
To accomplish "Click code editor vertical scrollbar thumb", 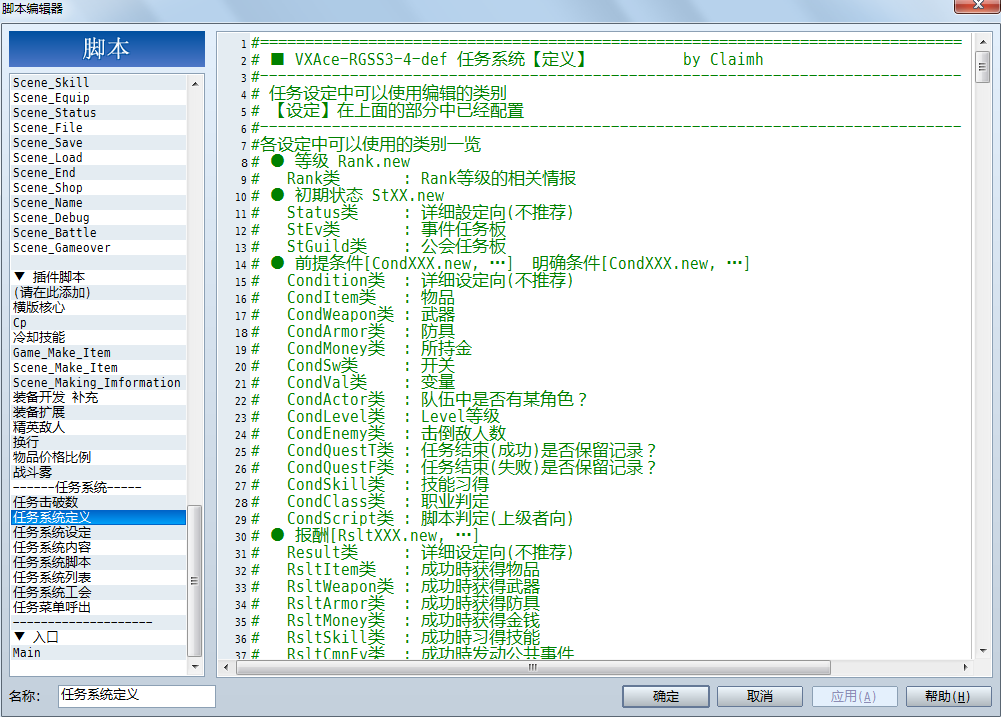I will click(x=982, y=67).
